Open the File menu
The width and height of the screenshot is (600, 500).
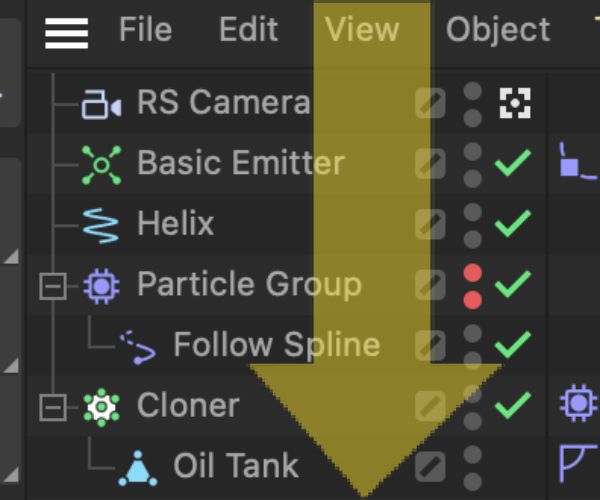(145, 29)
